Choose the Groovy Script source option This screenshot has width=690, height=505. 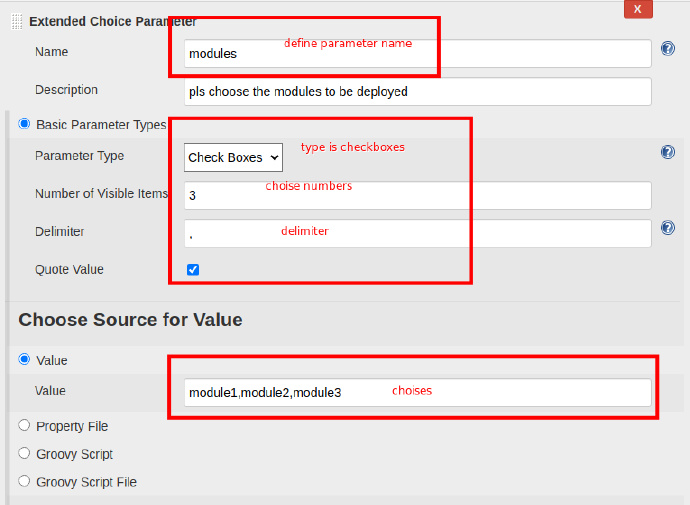coord(24,453)
